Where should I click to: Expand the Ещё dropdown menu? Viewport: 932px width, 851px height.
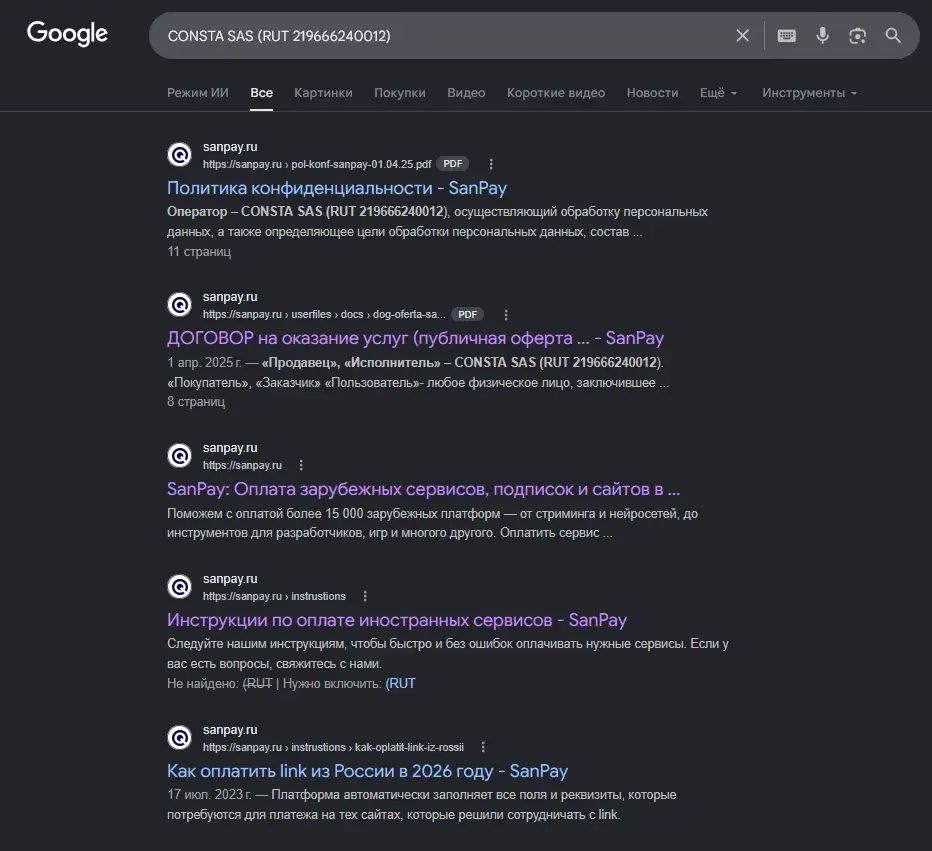pos(718,93)
